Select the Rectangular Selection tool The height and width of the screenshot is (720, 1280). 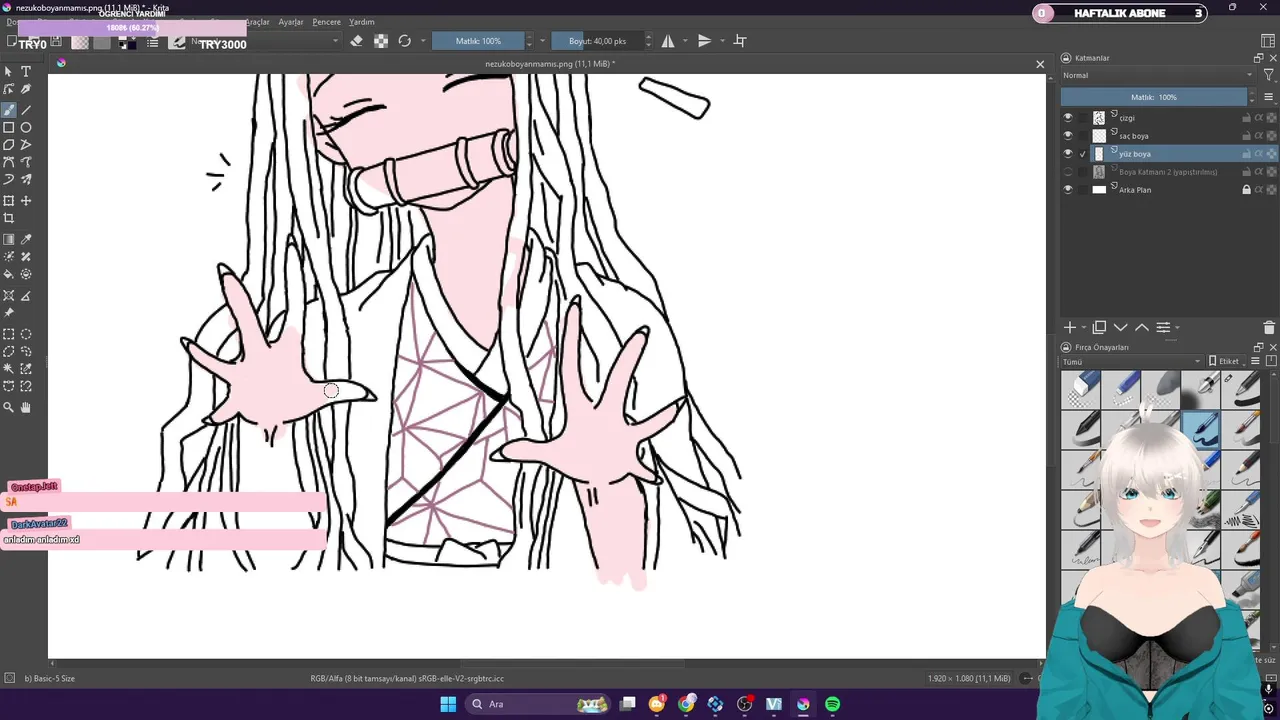click(x=9, y=335)
